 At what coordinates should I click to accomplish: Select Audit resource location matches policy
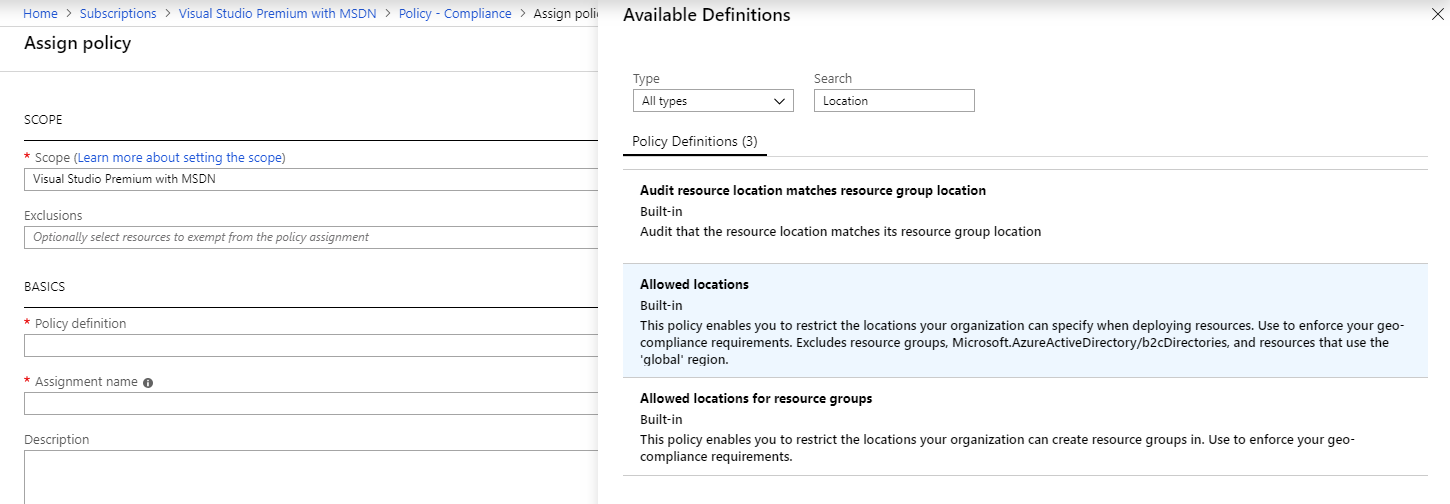812,191
